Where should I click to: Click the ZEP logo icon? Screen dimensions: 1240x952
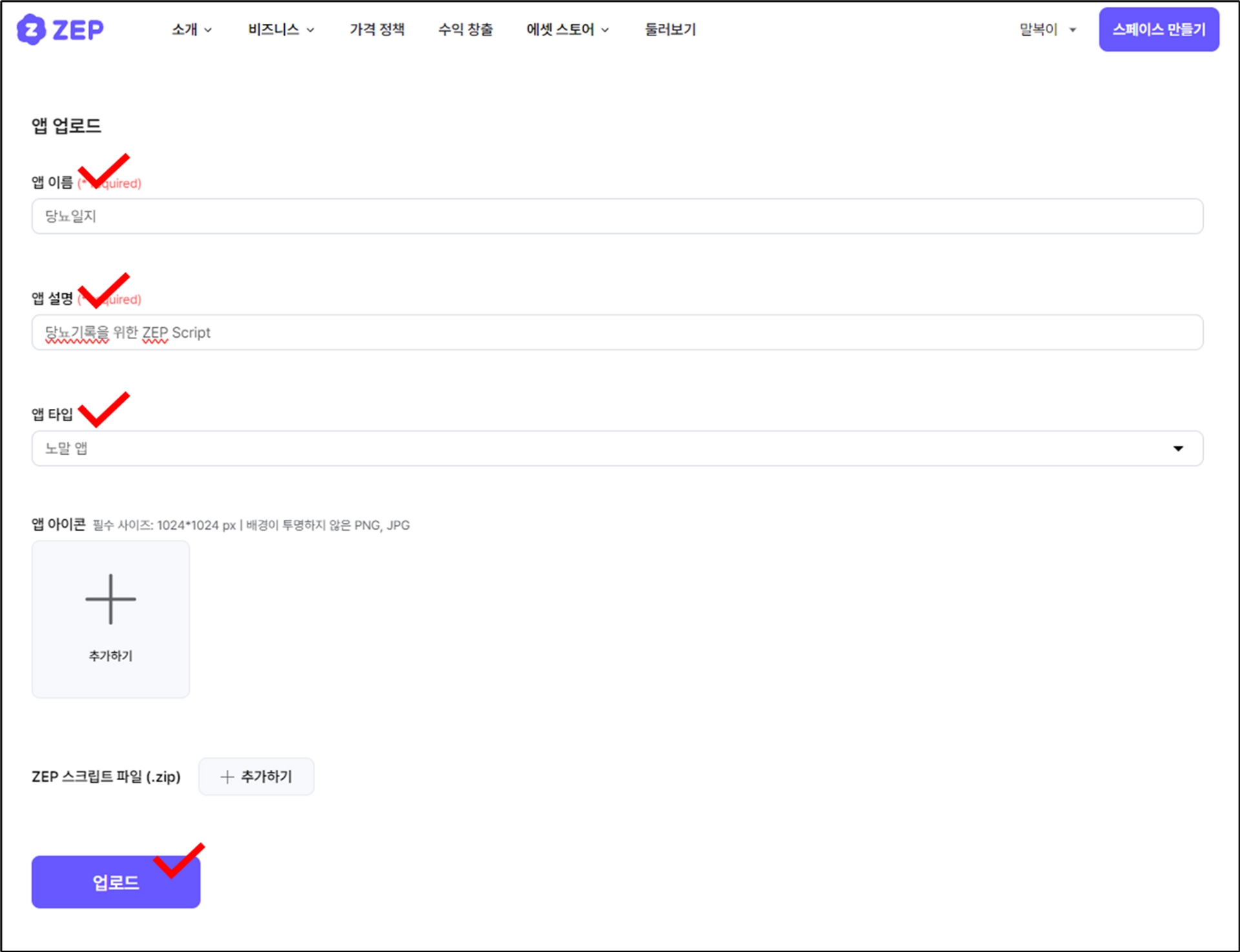[x=31, y=30]
